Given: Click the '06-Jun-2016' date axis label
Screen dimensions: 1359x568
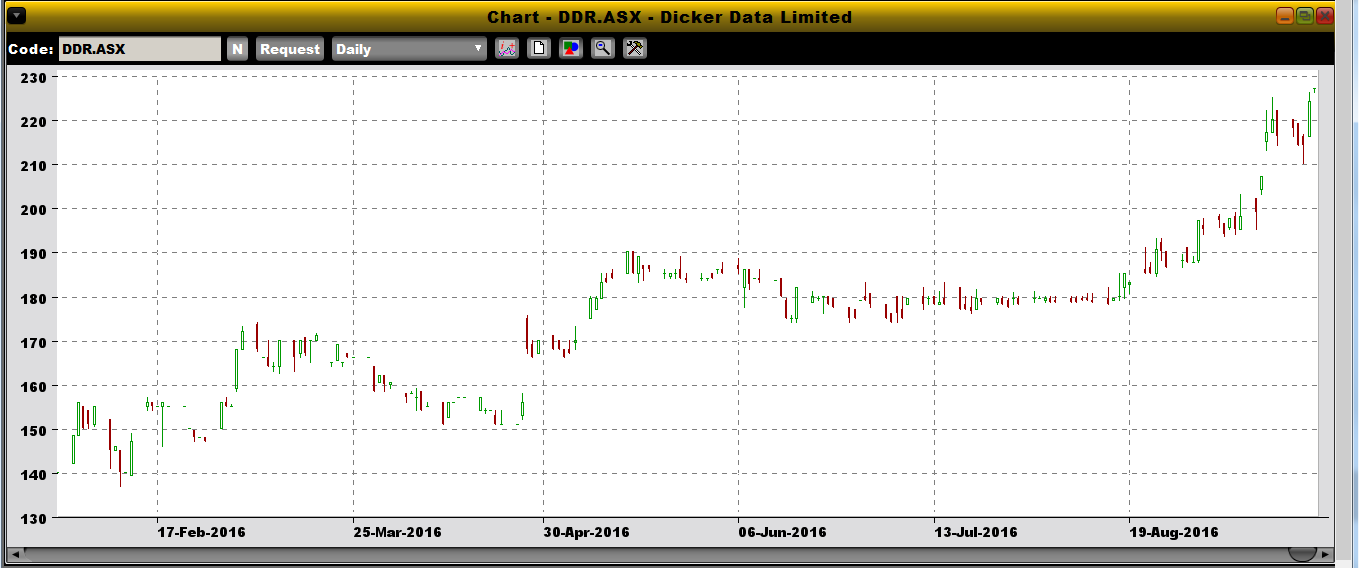Looking at the screenshot, I should point(782,532).
